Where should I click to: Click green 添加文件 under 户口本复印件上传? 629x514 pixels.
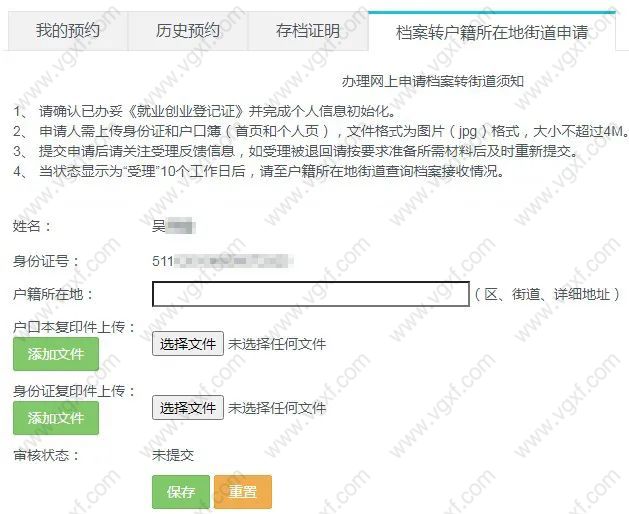56,354
